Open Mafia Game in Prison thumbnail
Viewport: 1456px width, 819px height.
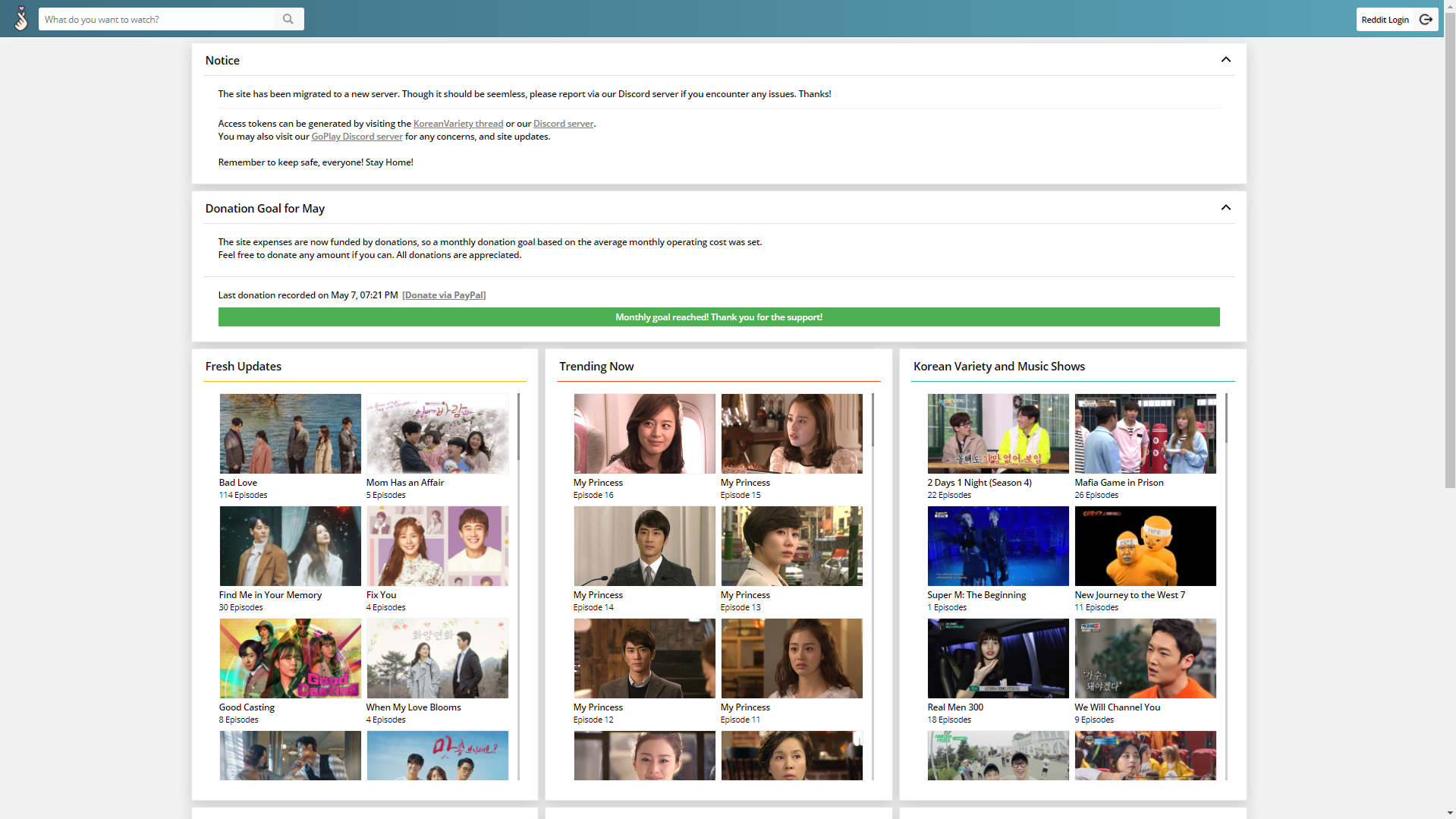[1145, 433]
